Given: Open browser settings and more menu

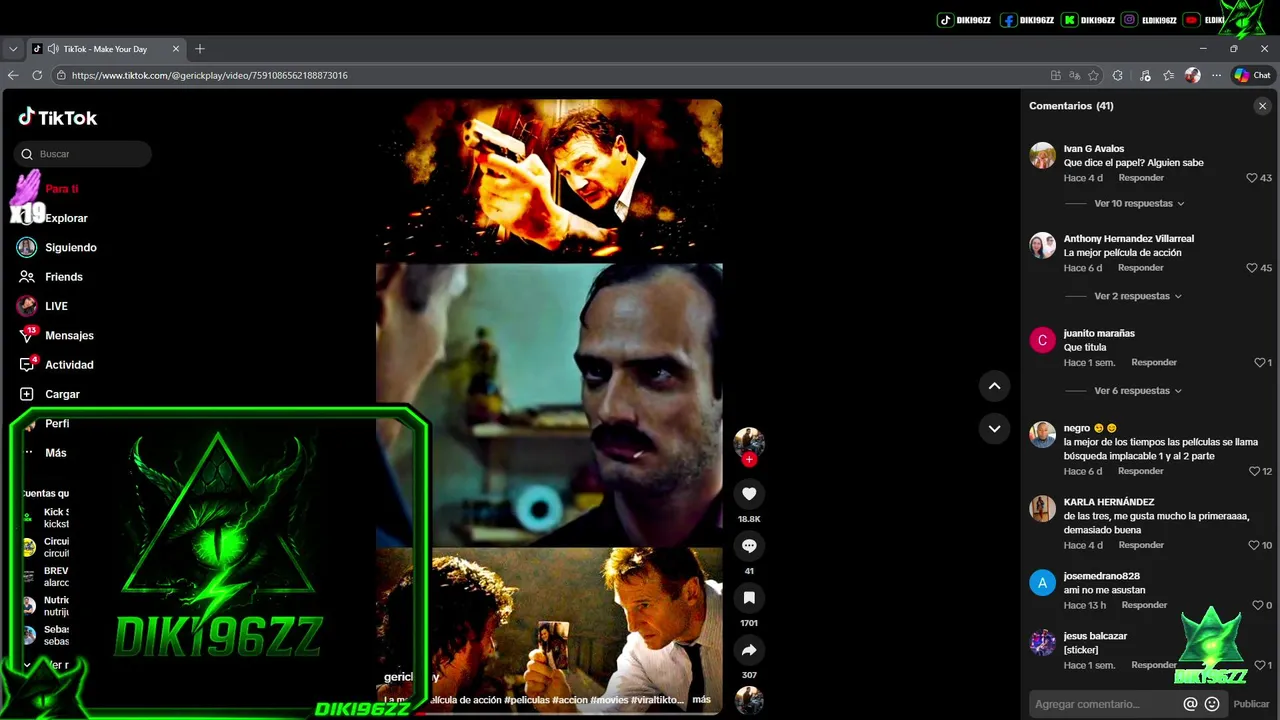Looking at the screenshot, I should 1216,75.
